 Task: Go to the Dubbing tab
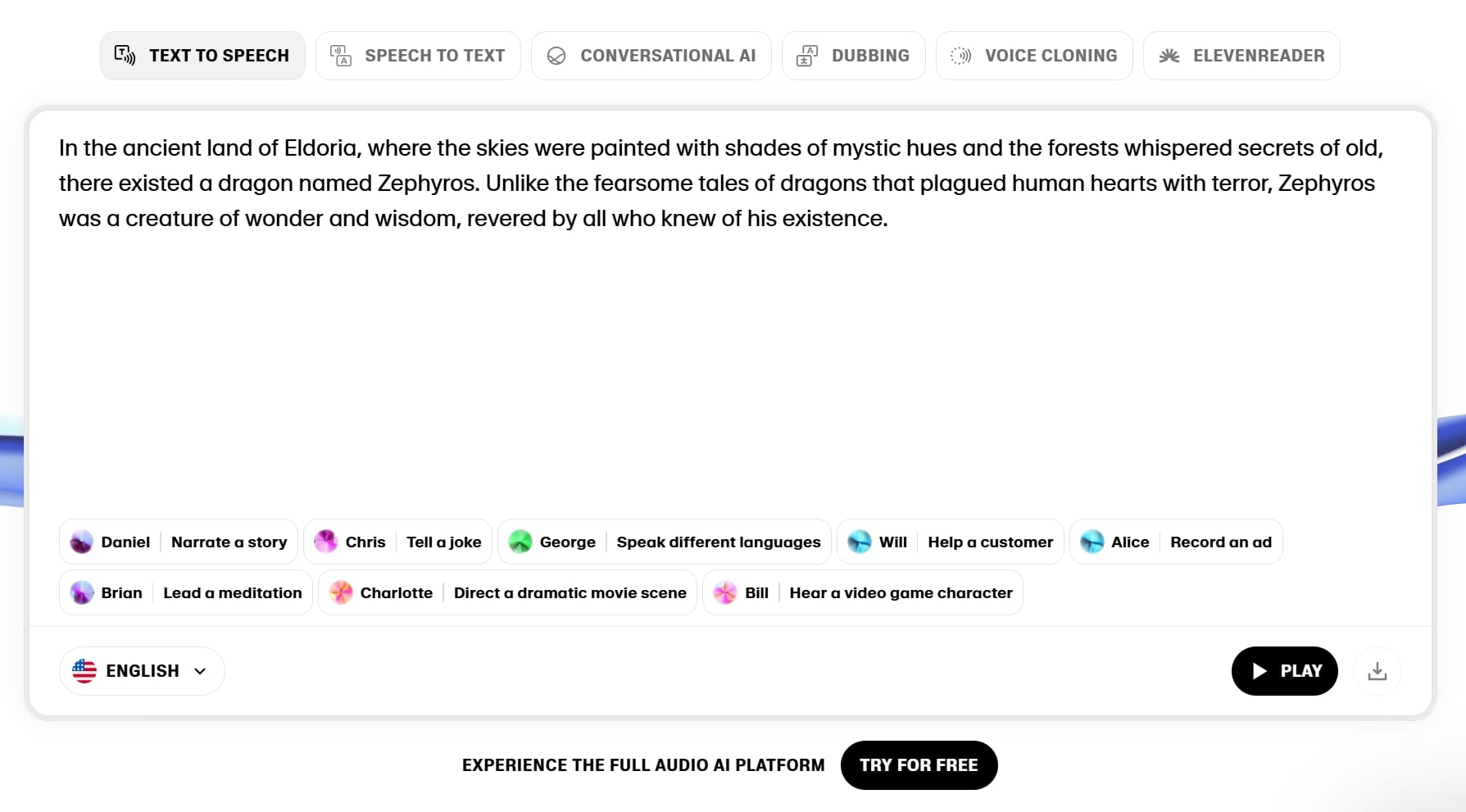[x=854, y=56]
